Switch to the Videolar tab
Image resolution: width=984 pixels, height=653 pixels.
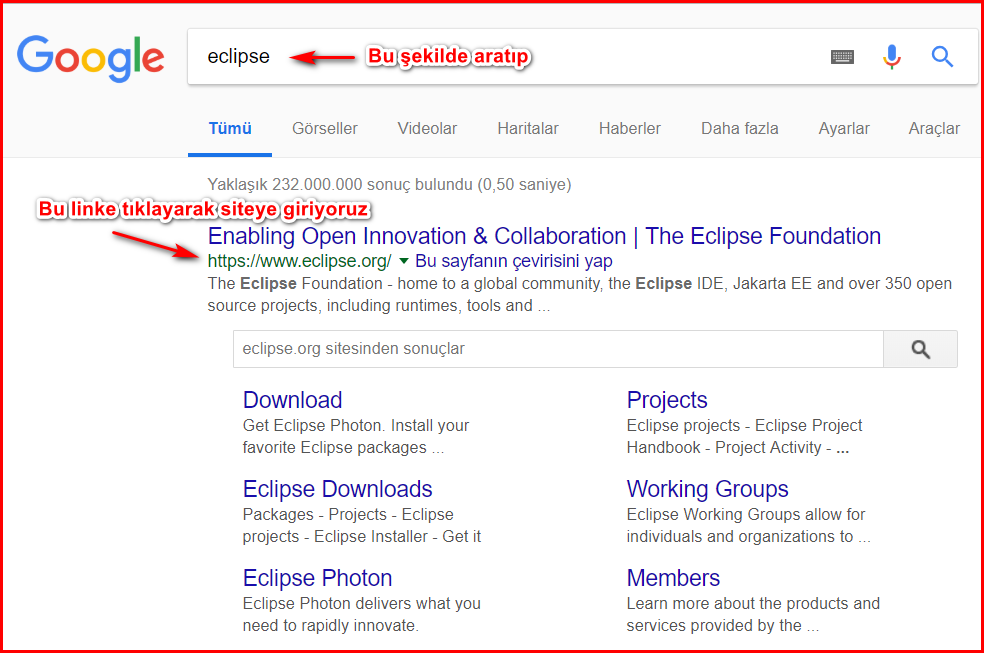tap(427, 129)
